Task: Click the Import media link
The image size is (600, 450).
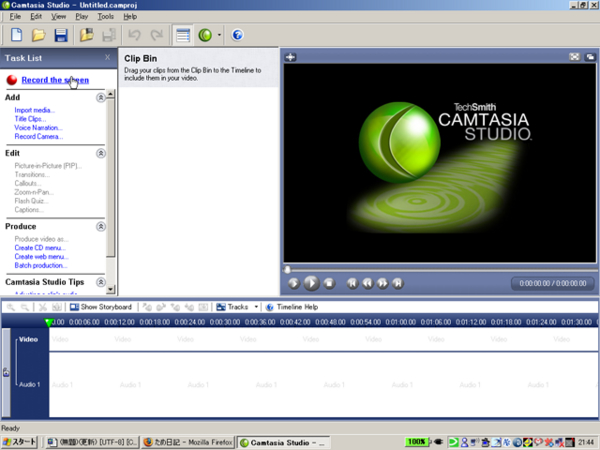Action: click(x=34, y=110)
